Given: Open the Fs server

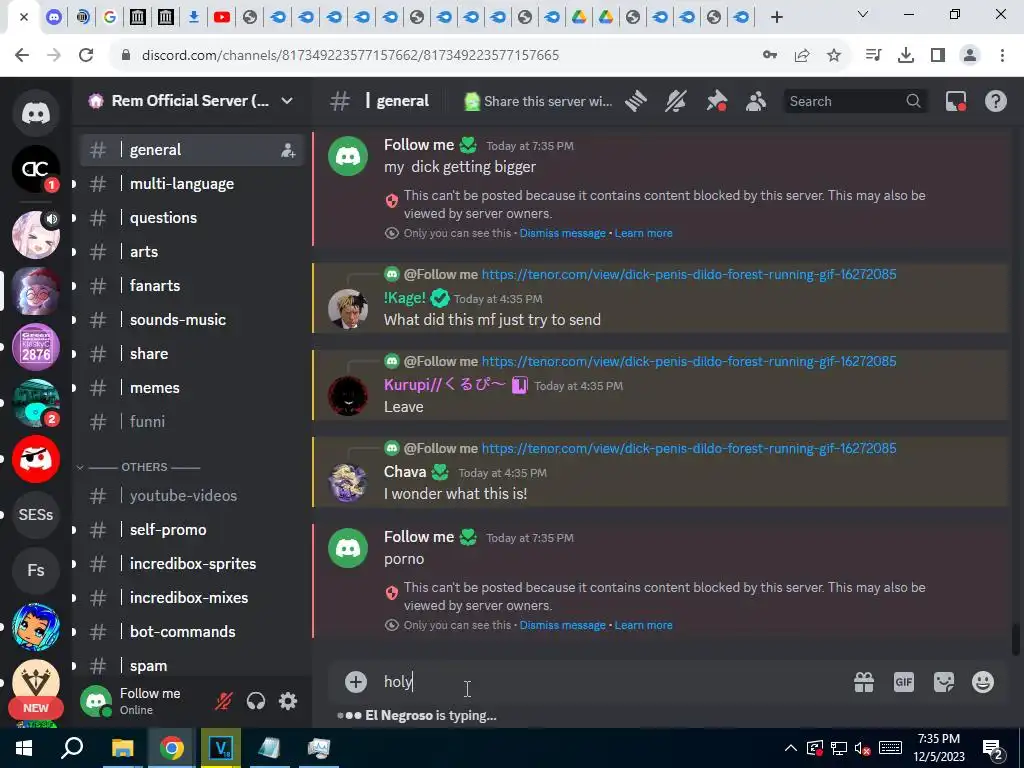Looking at the screenshot, I should 36,571.
